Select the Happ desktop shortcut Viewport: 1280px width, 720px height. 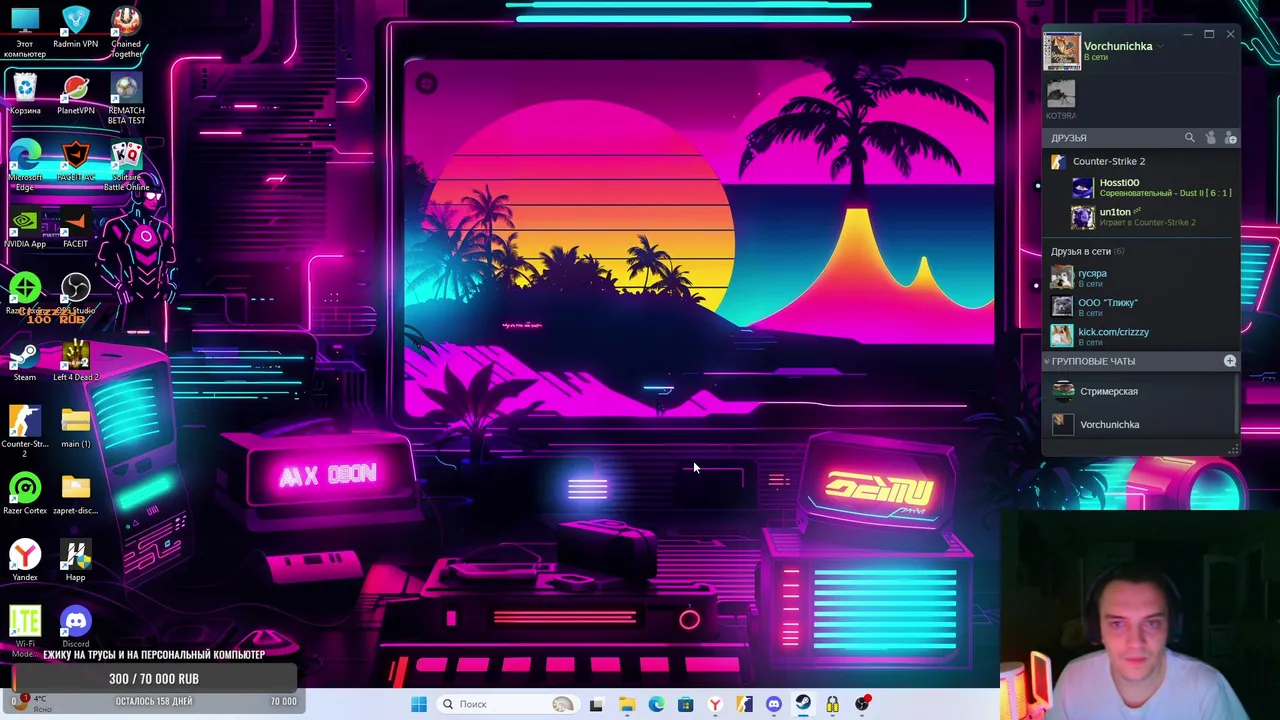click(x=75, y=562)
